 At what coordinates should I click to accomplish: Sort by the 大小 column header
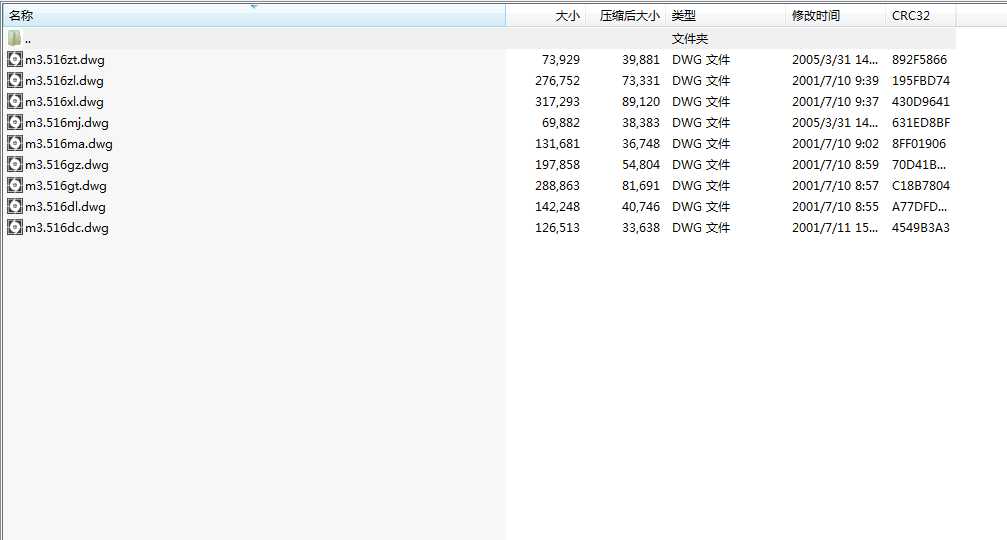point(546,15)
